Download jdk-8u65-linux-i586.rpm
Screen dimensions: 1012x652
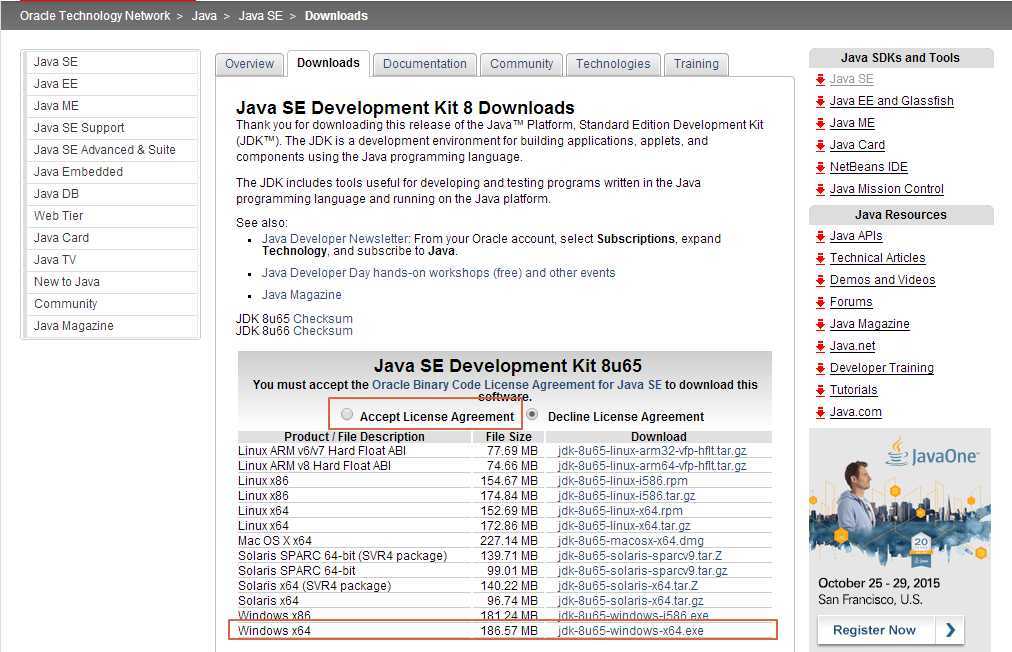tap(623, 481)
